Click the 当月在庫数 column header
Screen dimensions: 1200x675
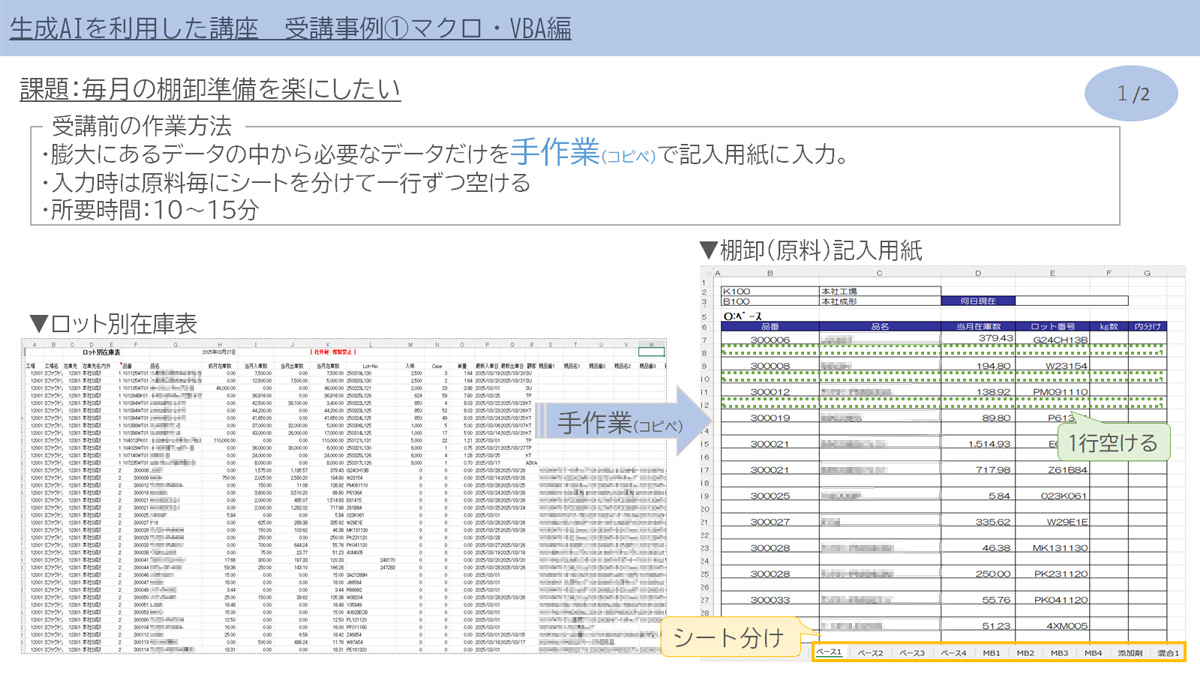[978, 326]
